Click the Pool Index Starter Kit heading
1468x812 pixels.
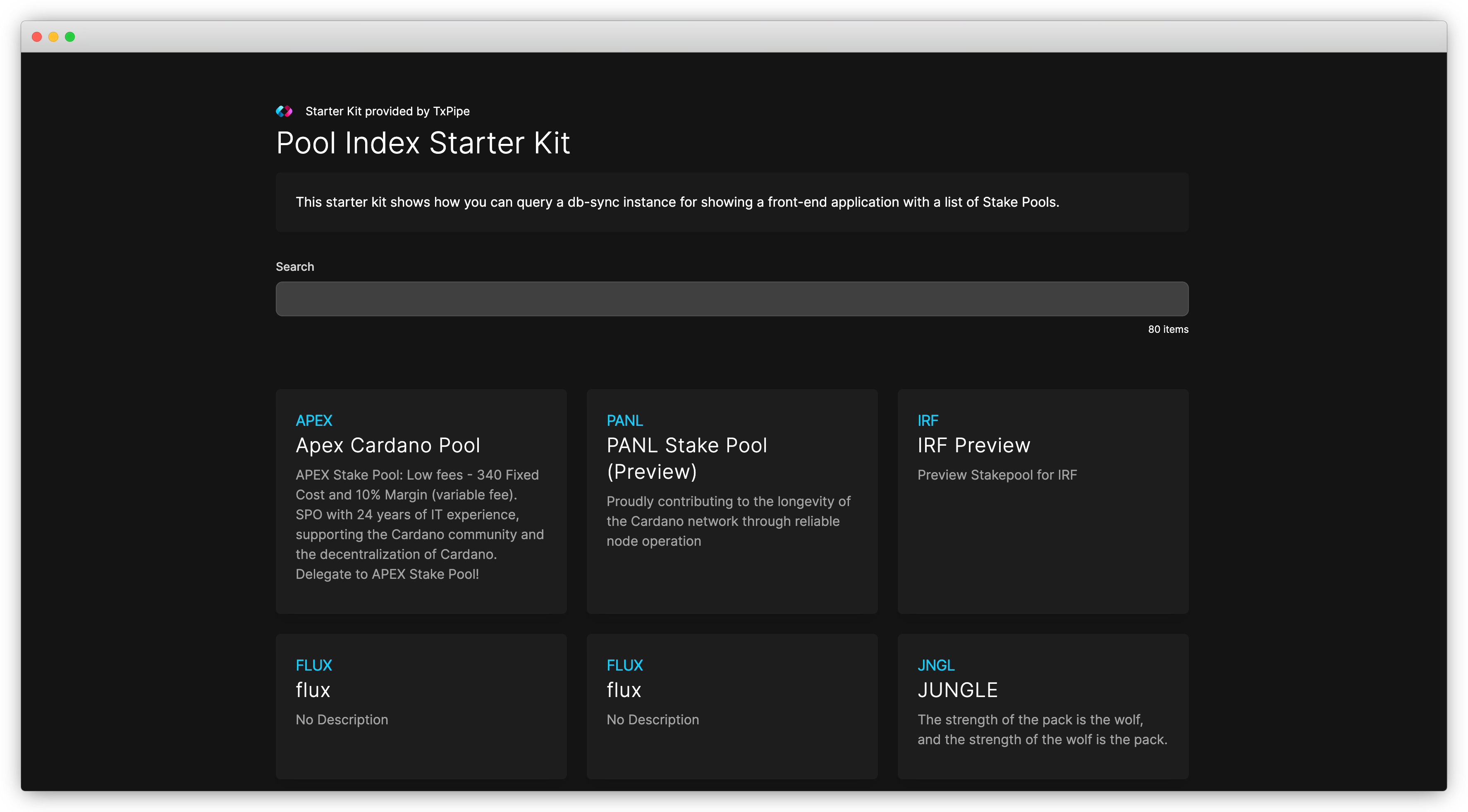tap(423, 143)
